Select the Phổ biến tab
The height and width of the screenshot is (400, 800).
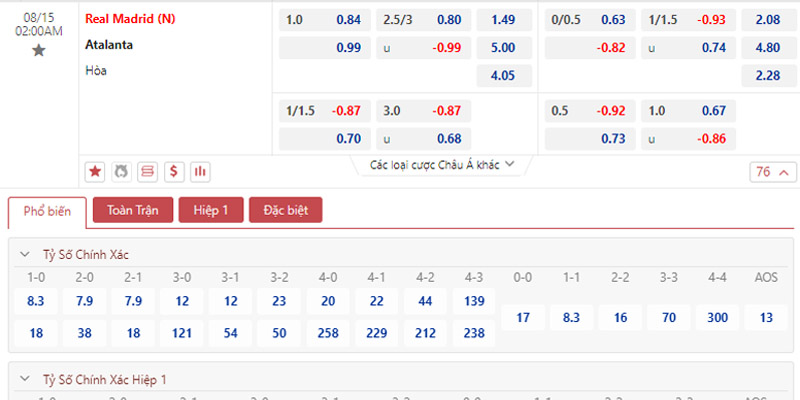47,211
